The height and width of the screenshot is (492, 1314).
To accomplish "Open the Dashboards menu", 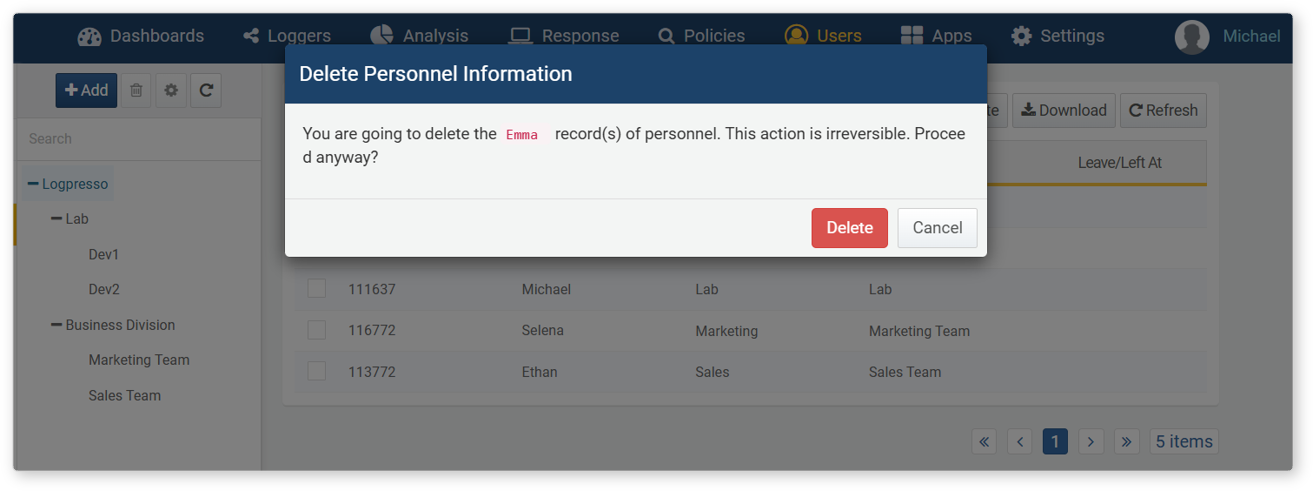I will point(141,36).
